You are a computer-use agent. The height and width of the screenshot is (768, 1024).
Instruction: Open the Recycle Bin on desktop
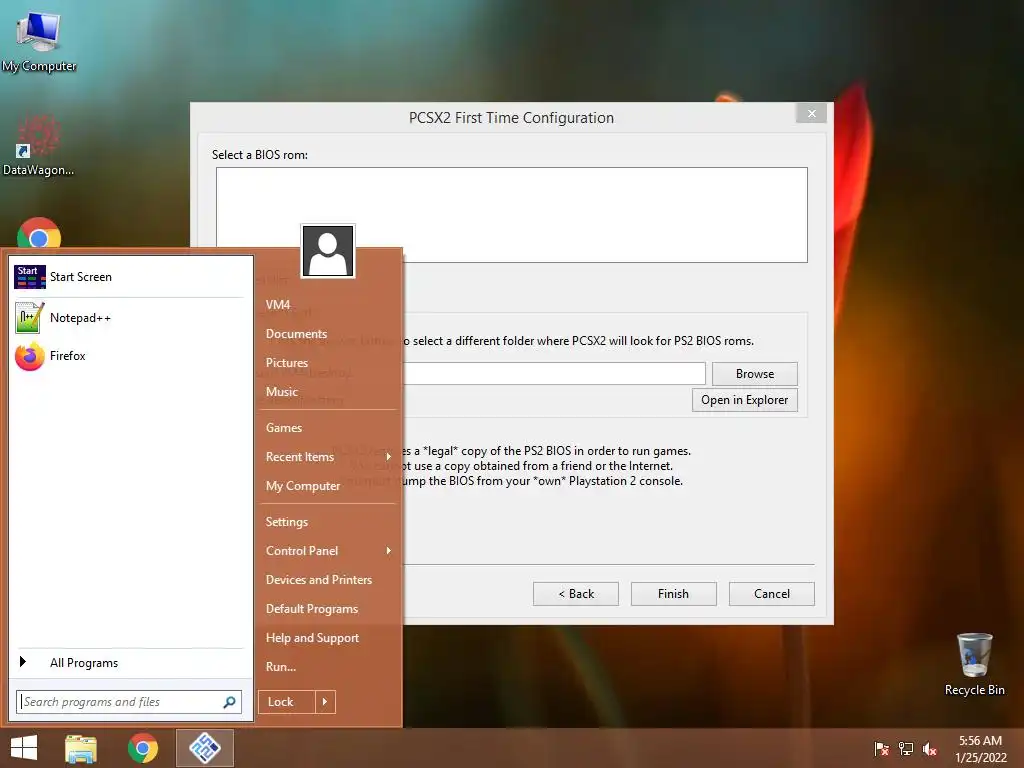point(974,664)
